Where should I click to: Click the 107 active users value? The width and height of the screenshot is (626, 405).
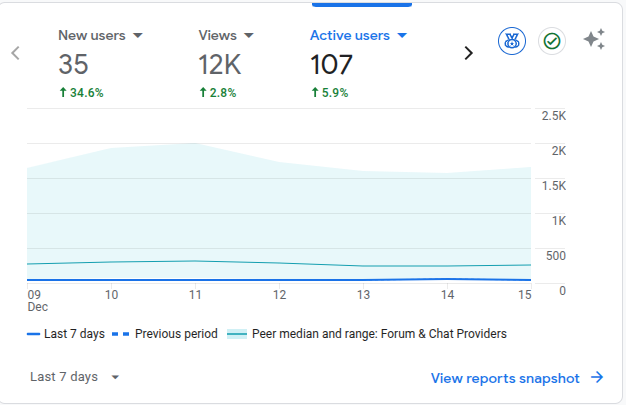[331, 66]
